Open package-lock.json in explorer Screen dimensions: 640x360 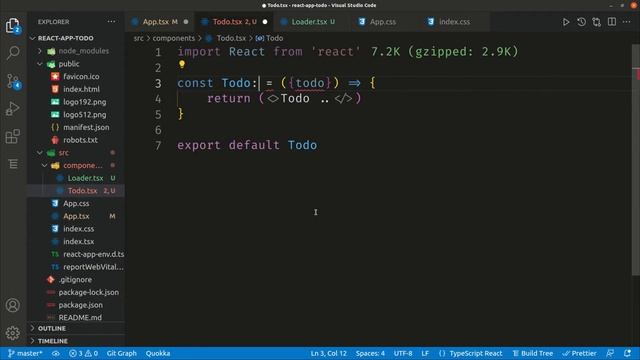(x=89, y=292)
